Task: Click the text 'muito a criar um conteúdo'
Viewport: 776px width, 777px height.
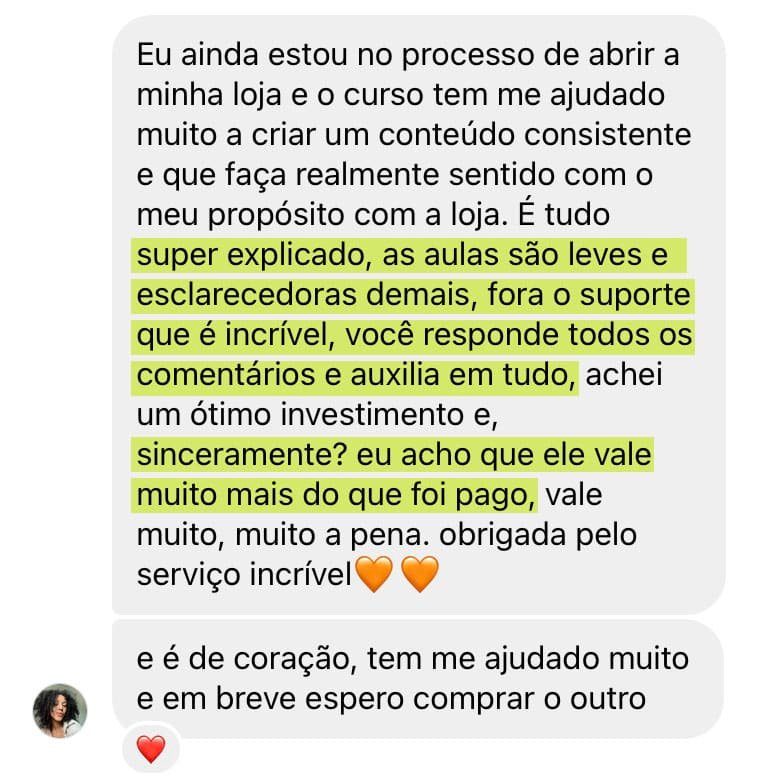Action: (x=326, y=135)
